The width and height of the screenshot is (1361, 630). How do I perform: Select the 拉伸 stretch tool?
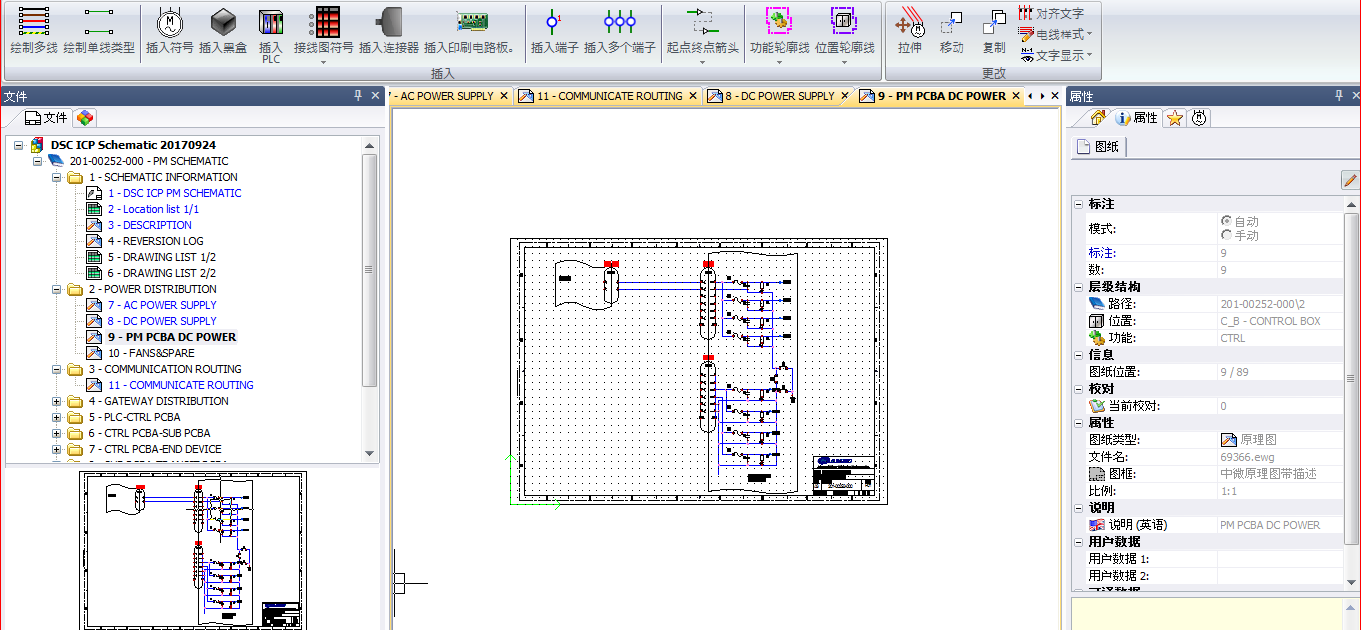[x=909, y=30]
